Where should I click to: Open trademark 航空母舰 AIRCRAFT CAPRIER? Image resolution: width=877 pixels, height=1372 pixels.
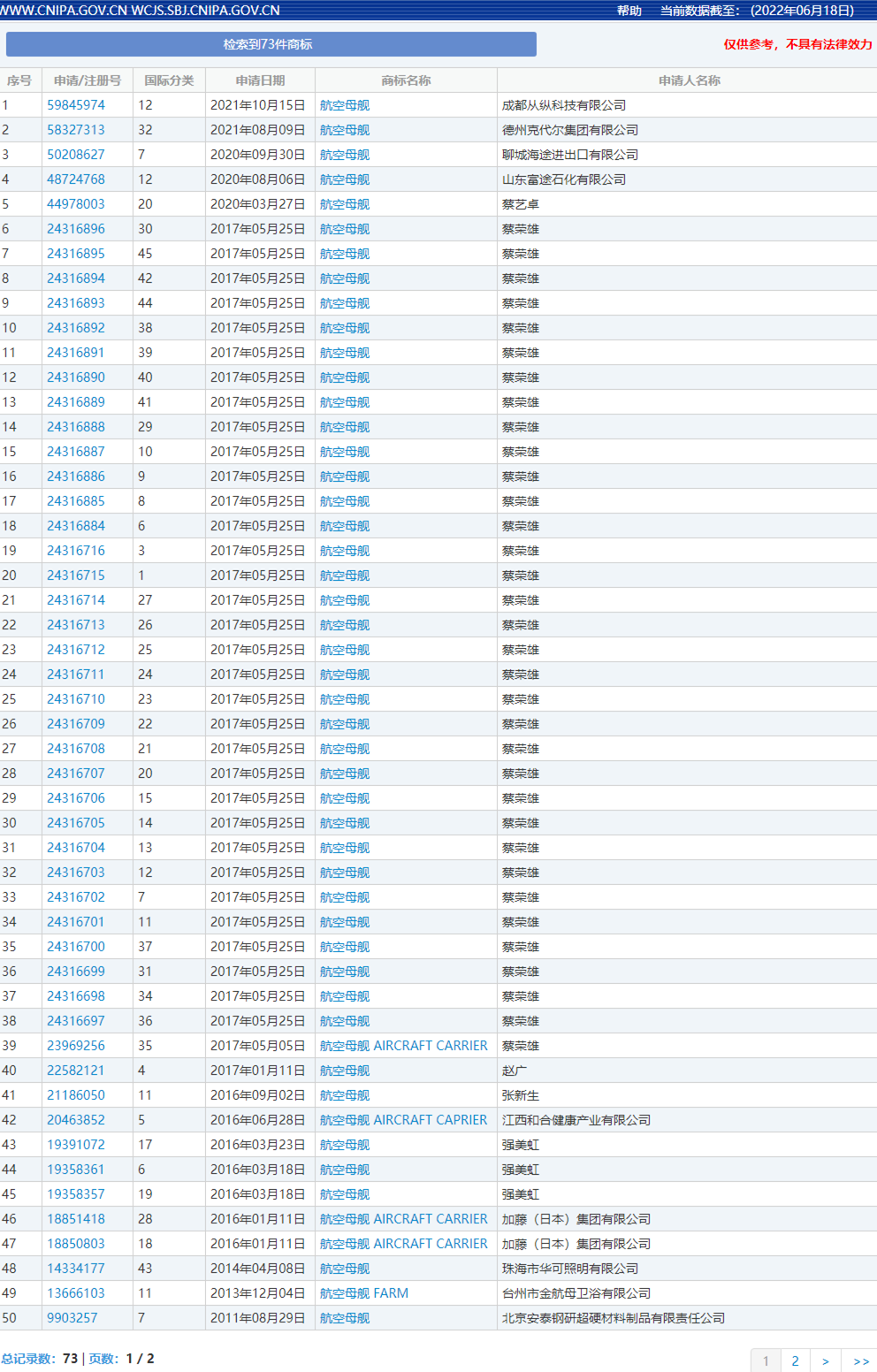403,1120
